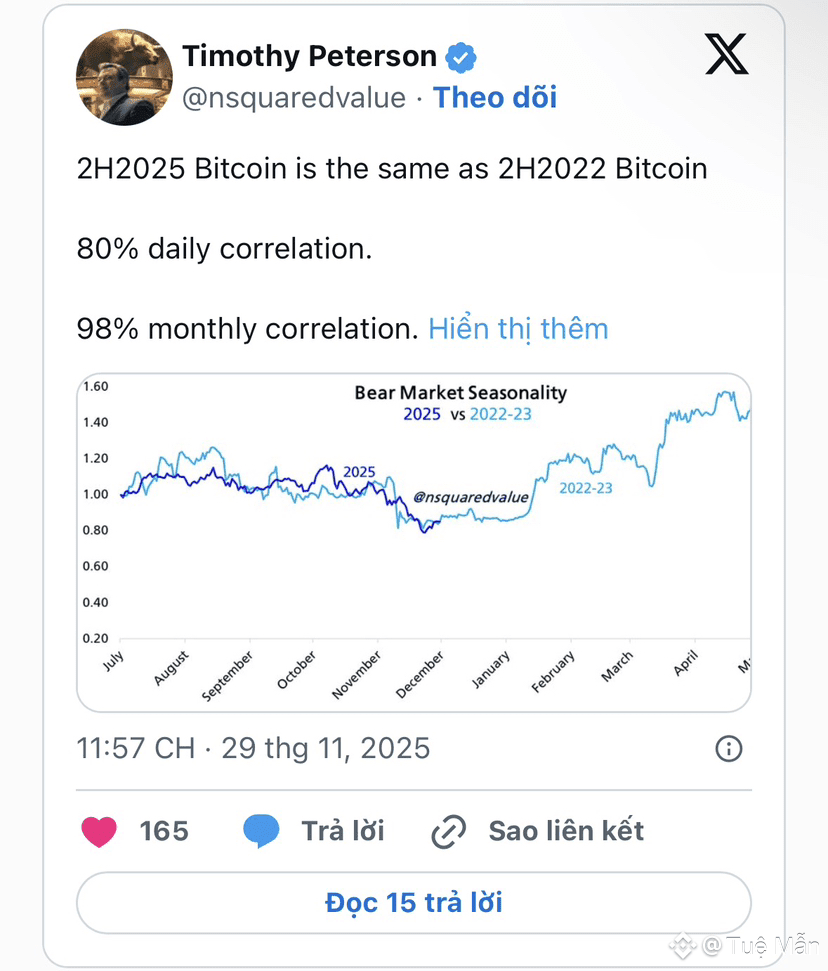Click the 165 likes count
Screen dimensions: 828x971
(x=164, y=831)
